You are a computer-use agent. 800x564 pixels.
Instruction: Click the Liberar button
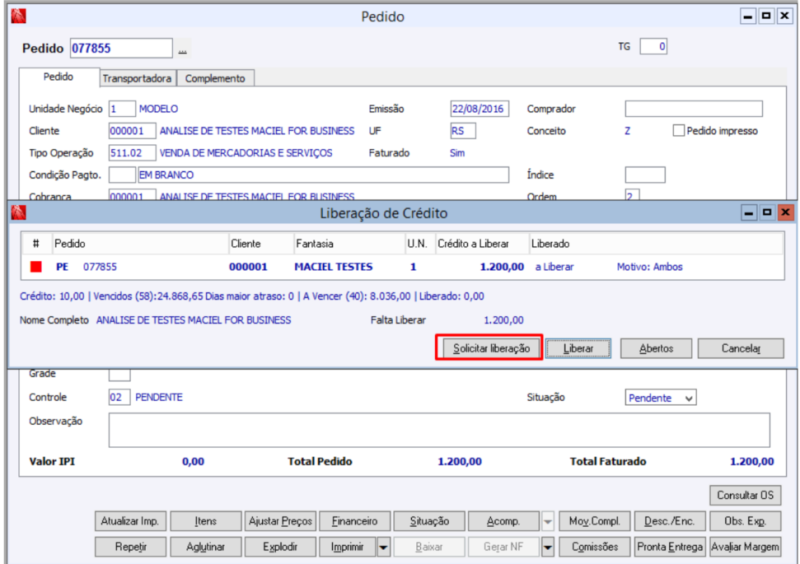(x=578, y=348)
